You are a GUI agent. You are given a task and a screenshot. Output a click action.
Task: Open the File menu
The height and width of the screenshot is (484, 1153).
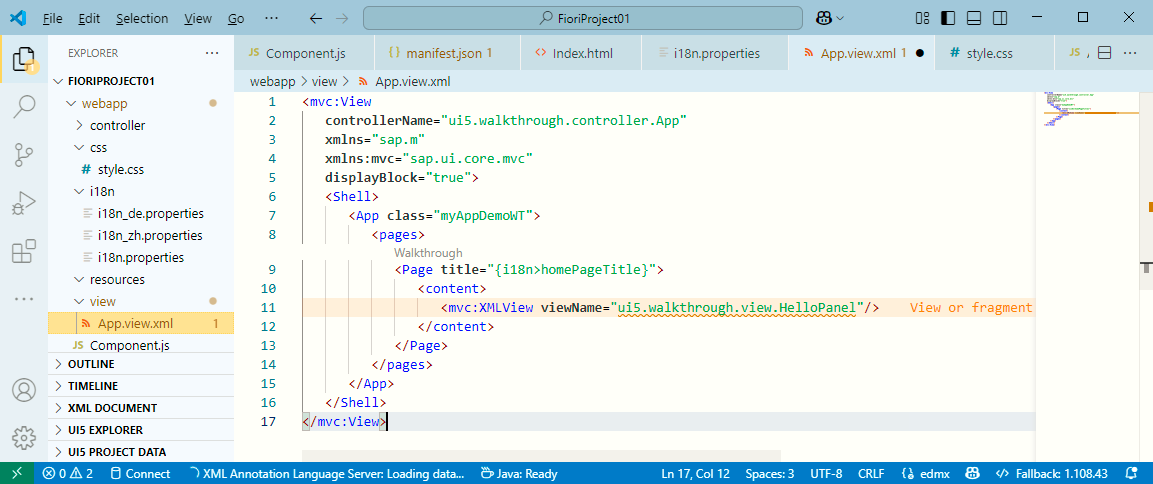(52, 18)
